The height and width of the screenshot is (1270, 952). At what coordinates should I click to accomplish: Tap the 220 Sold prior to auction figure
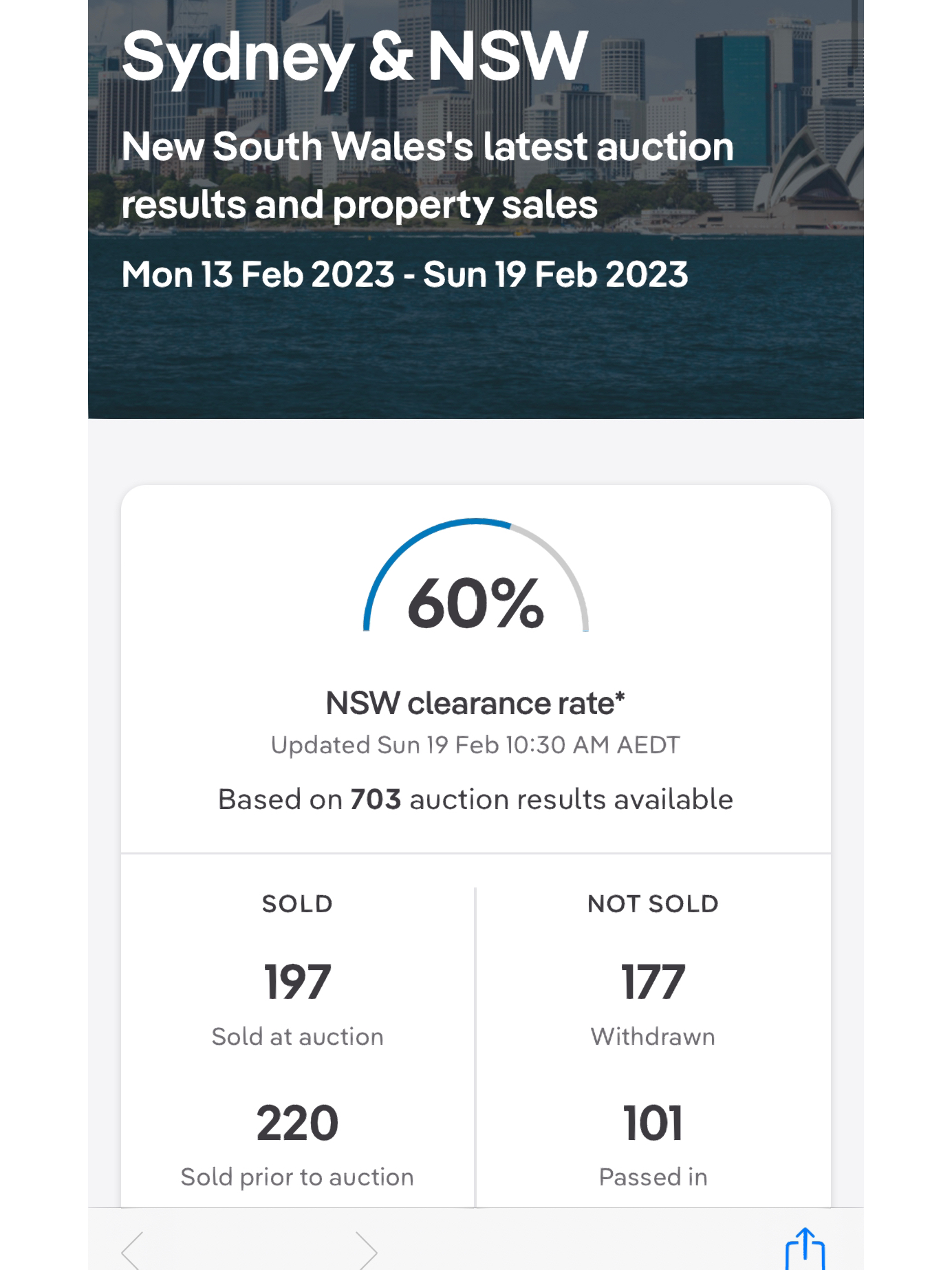297,1123
